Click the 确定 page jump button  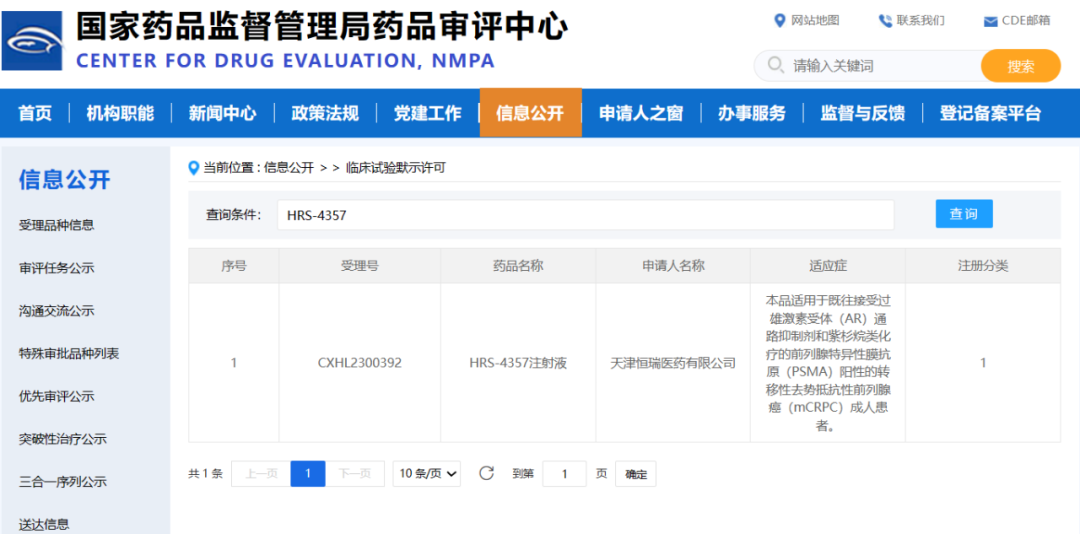tap(636, 474)
